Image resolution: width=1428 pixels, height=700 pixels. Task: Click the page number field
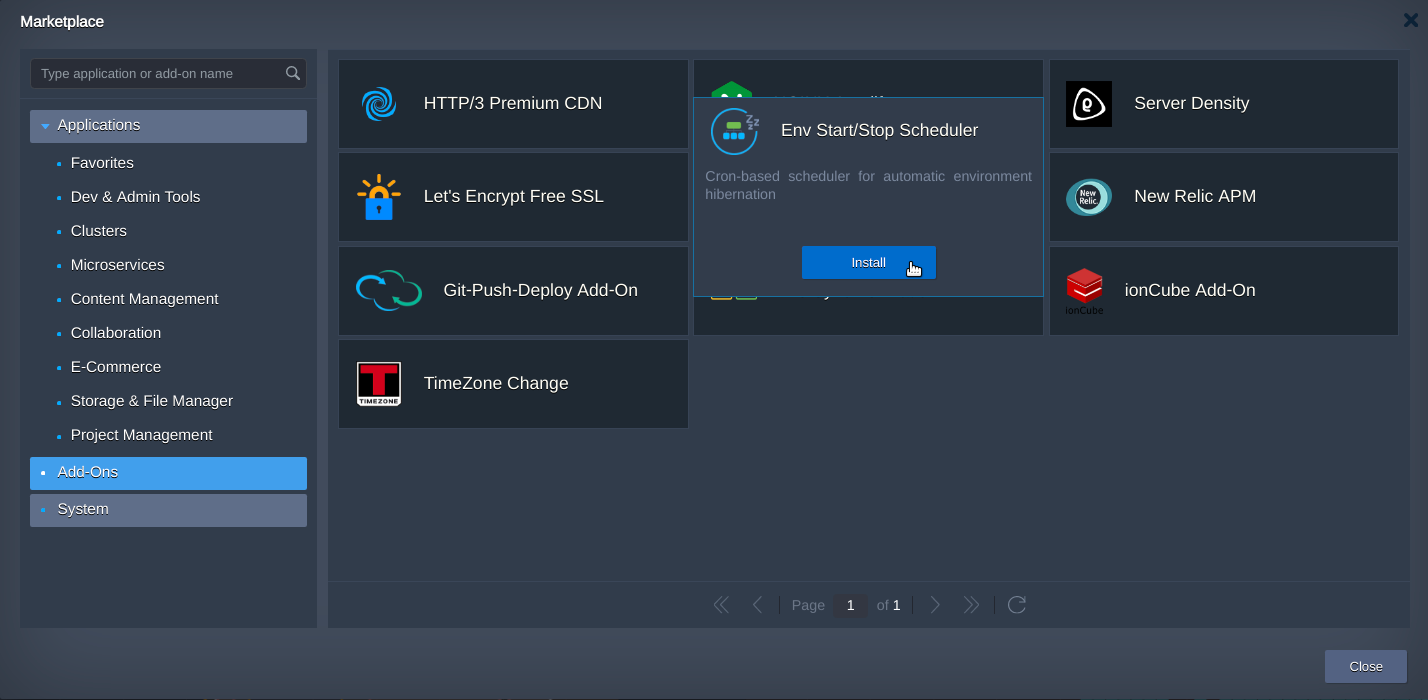(x=850, y=605)
